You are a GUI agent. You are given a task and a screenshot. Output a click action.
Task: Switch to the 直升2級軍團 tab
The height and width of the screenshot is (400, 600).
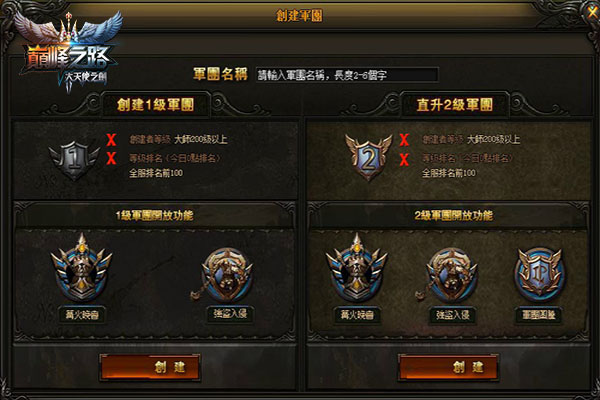point(455,104)
